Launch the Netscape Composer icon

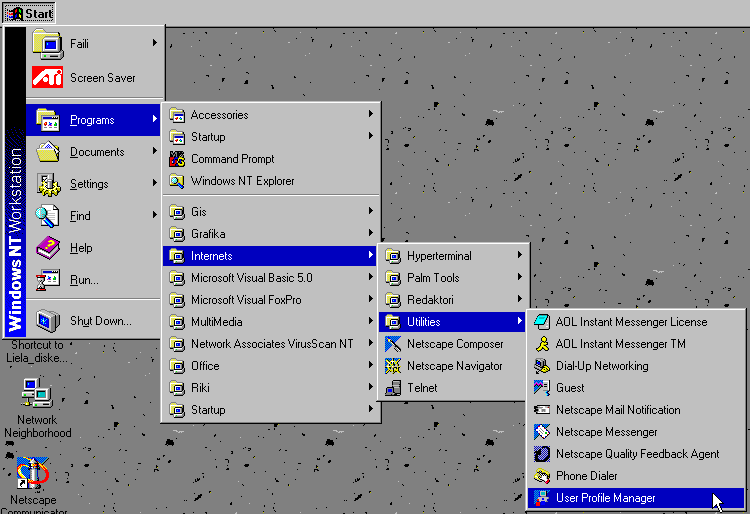coord(393,344)
